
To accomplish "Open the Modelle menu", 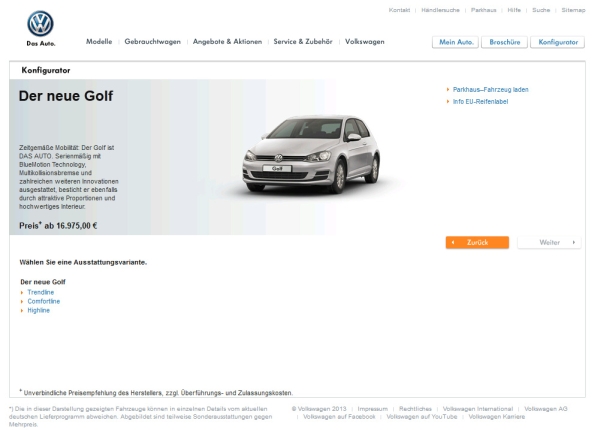I will [x=99, y=42].
